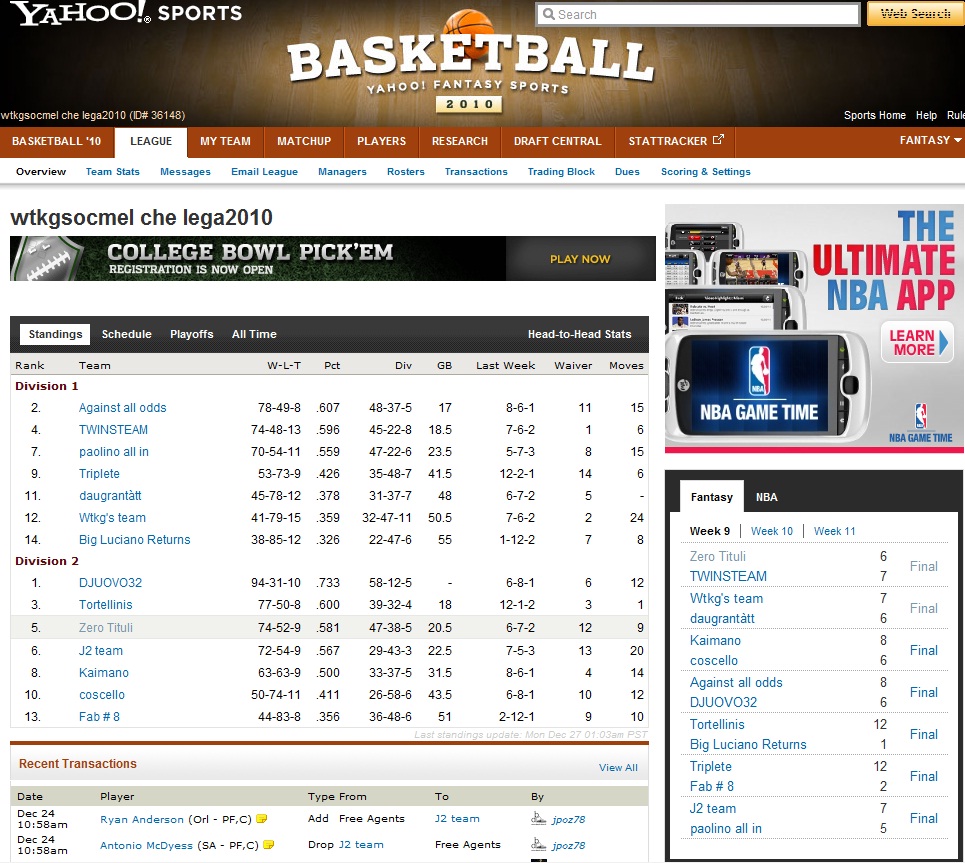Click the sneaker icon in Antonio McDyess's row
This screenshot has width=965, height=863.
click(x=539, y=845)
